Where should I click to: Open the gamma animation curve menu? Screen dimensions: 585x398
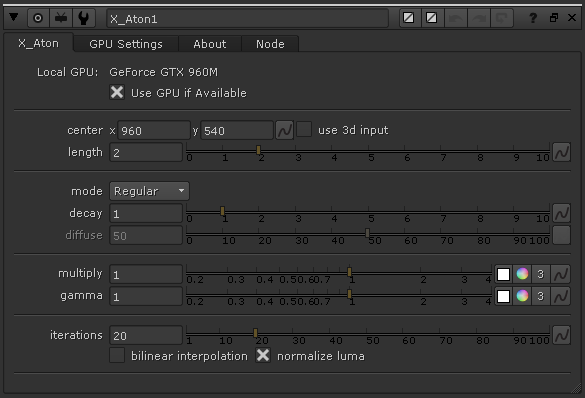[561, 297]
